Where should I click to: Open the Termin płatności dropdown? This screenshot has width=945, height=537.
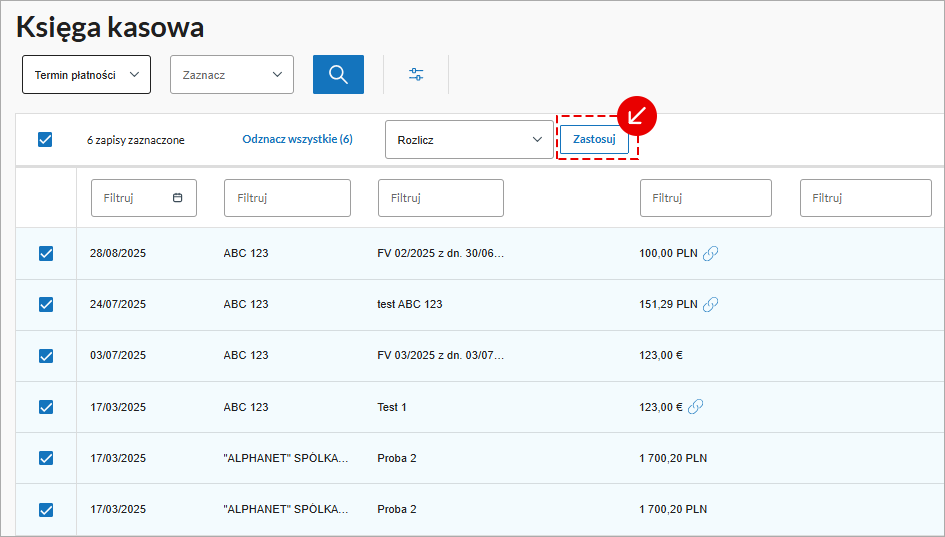[x=86, y=75]
